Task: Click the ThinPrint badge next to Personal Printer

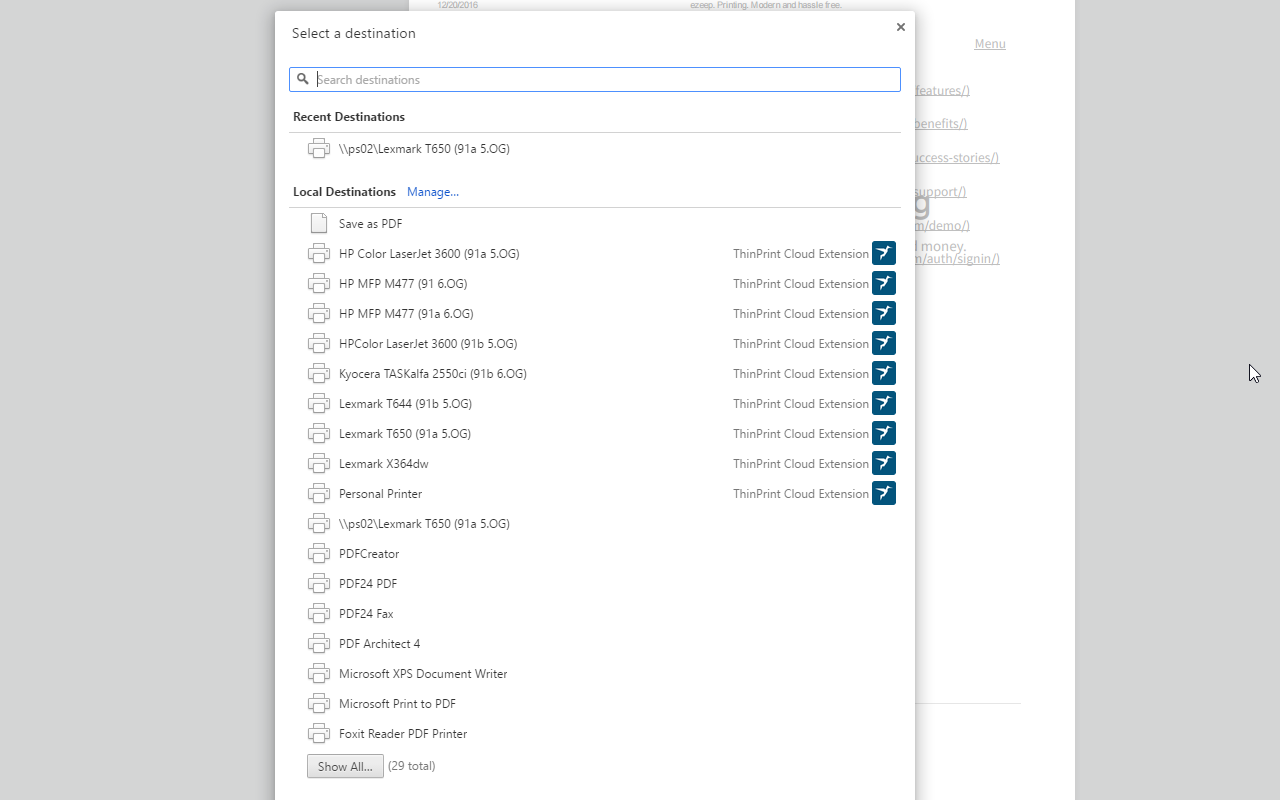Action: [x=883, y=493]
